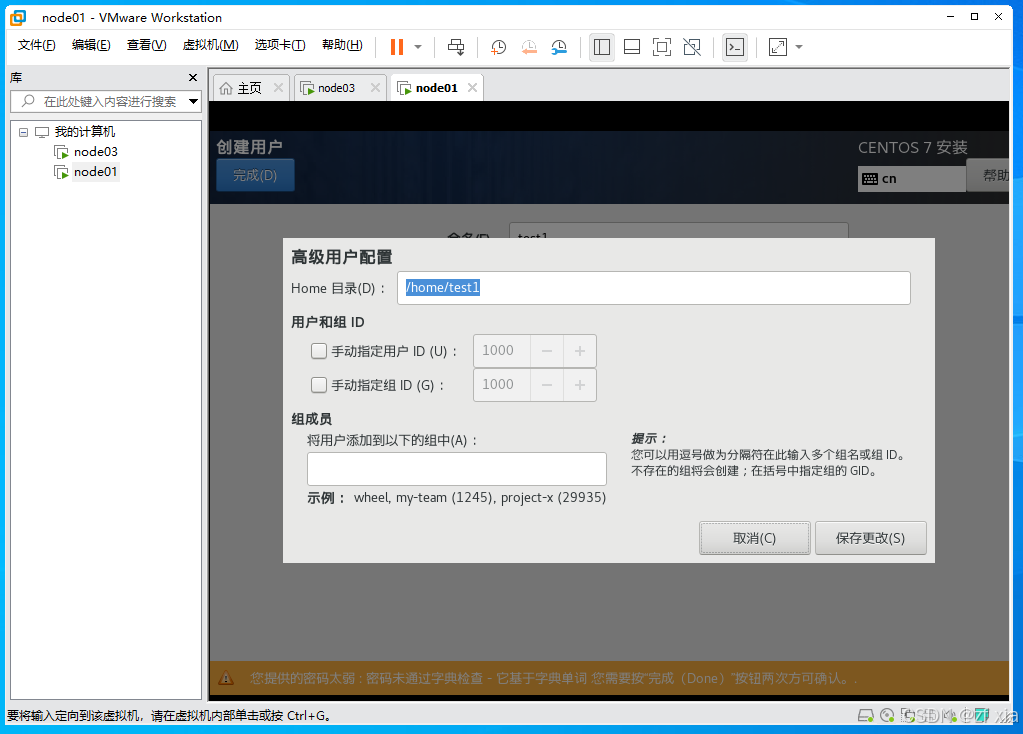
Task: Open the snapshot manager icon
Action: tap(559, 47)
